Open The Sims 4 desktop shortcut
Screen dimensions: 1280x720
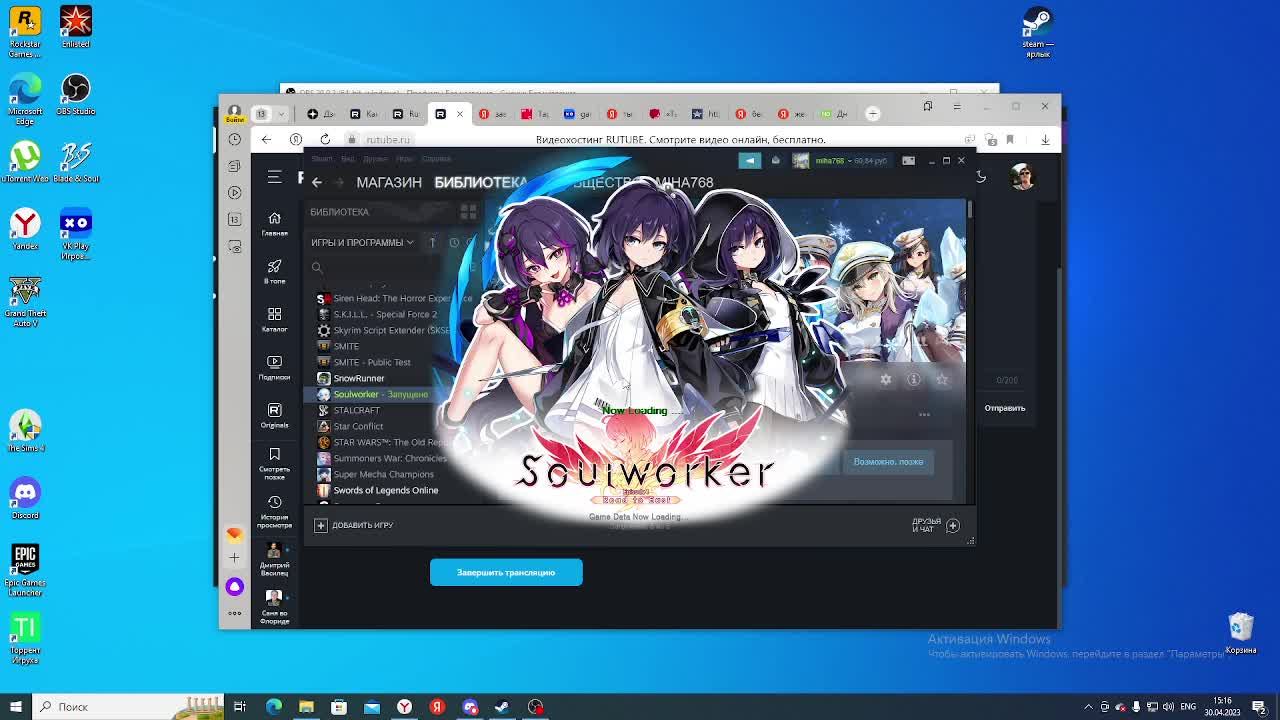pos(25,430)
